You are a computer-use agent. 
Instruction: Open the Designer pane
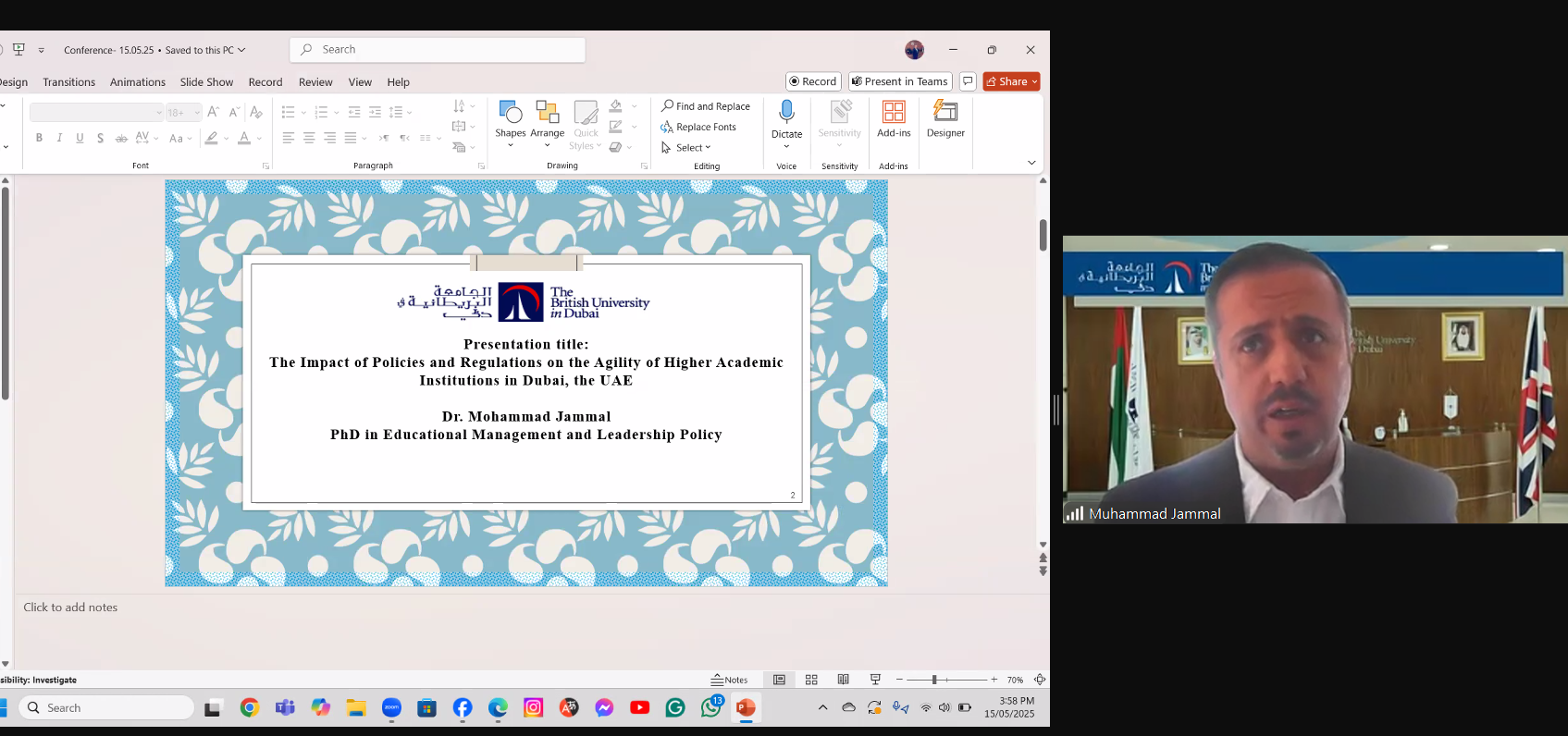[x=945, y=120]
